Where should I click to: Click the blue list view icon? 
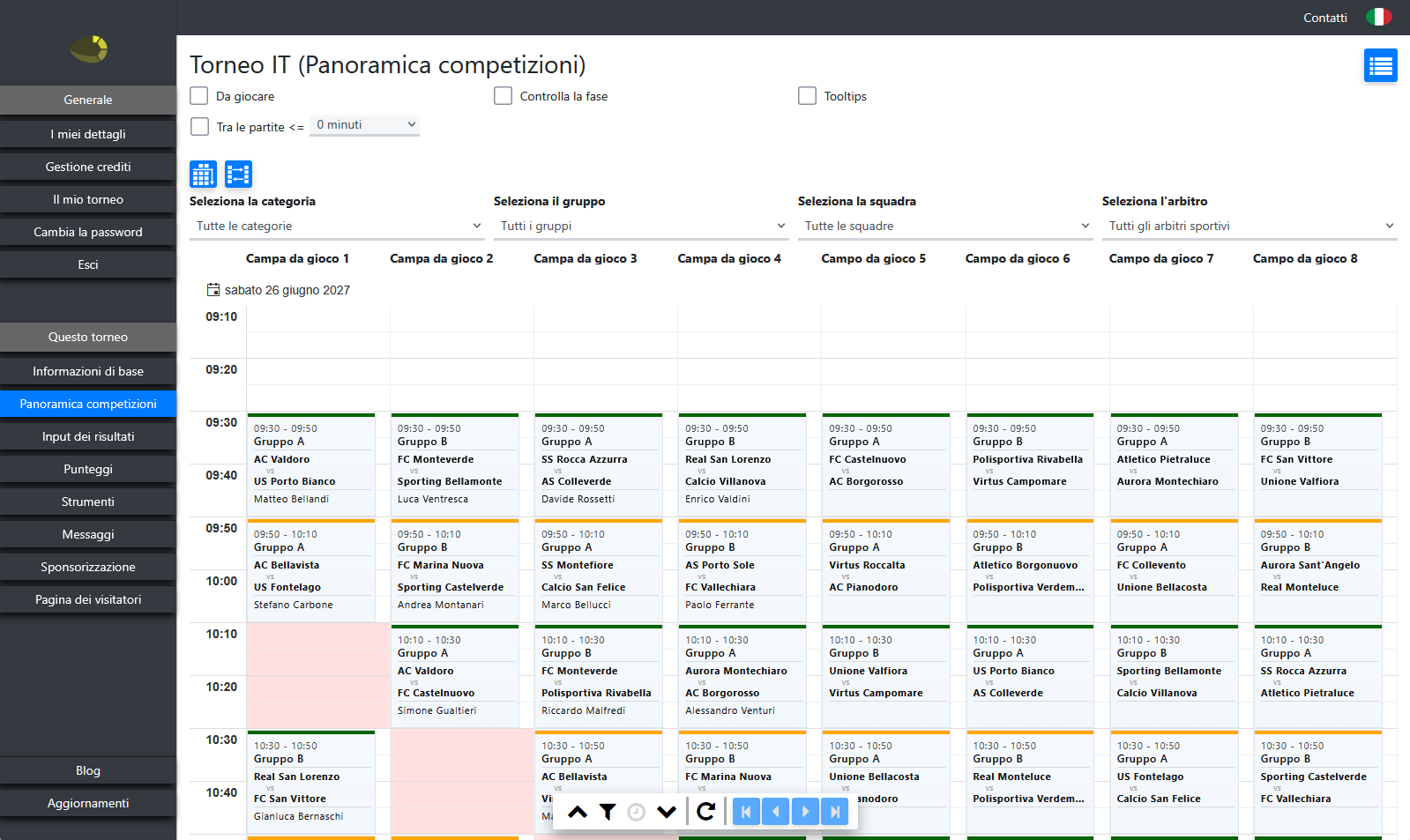1380,65
